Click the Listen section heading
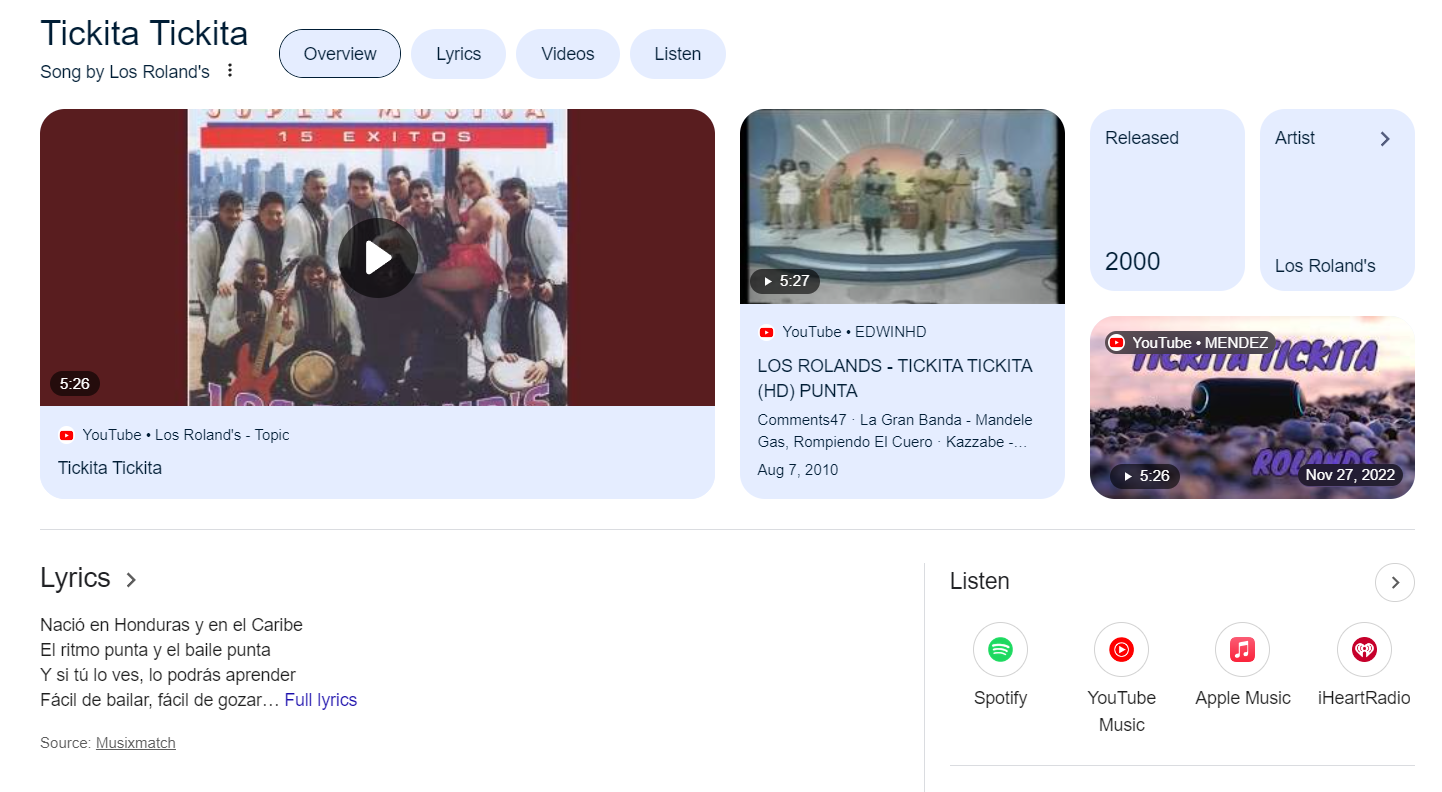This screenshot has width=1442, height=792. pyautogui.click(x=980, y=581)
